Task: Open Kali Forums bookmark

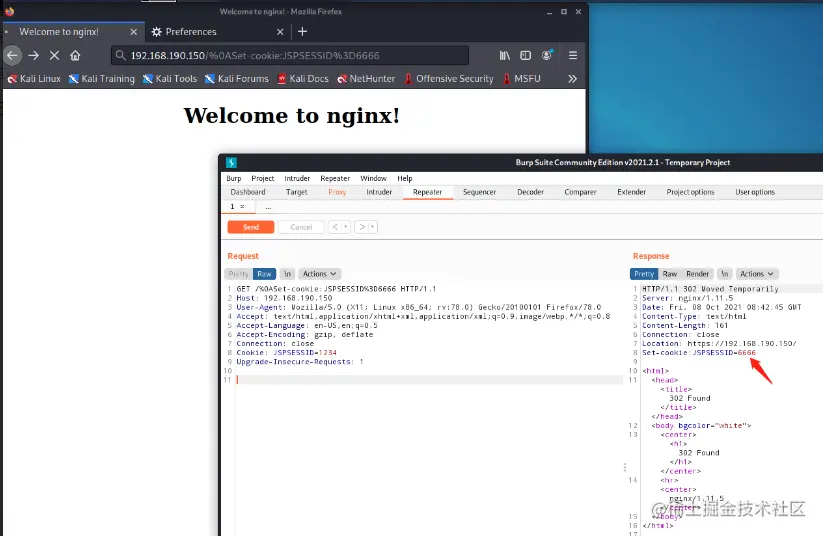Action: (237, 79)
